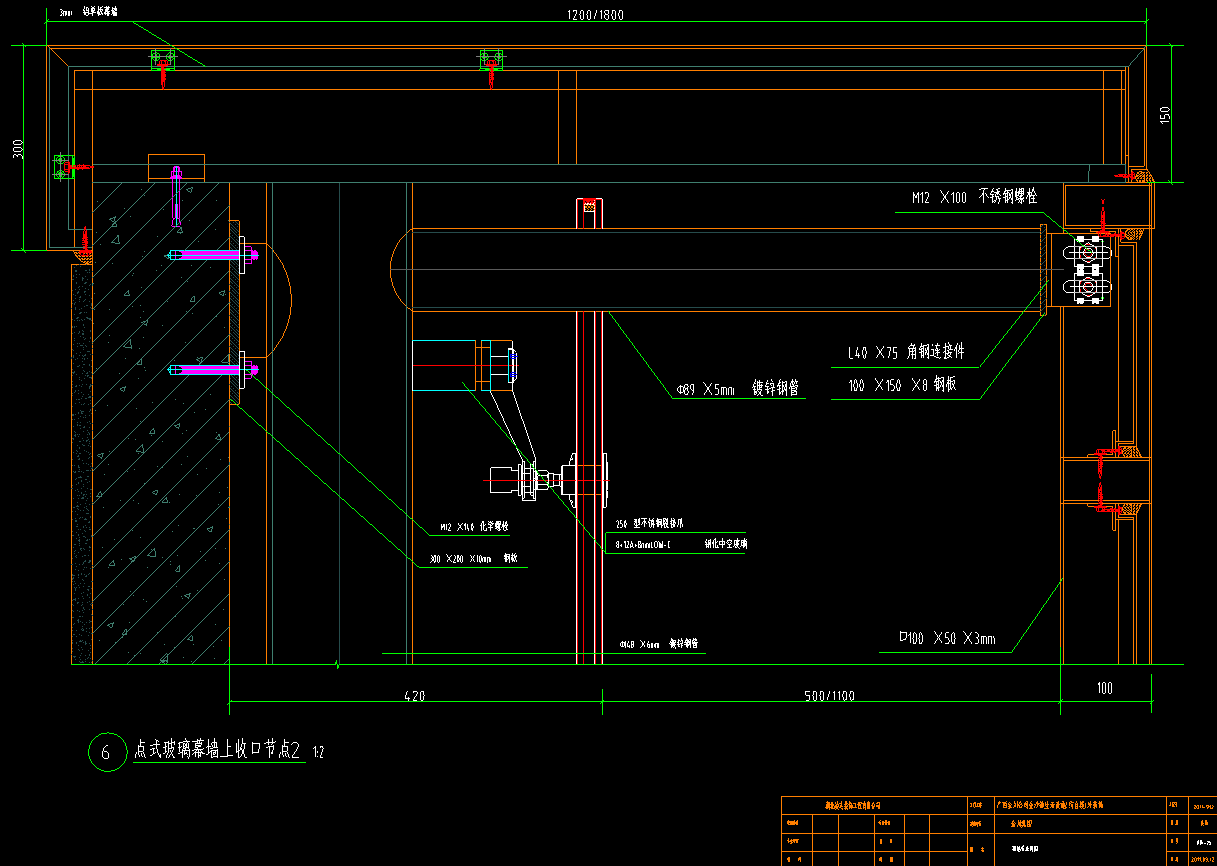Click the cyan rectangular block below steel pipe
Viewport: 1217px width, 866px height.
point(443,365)
